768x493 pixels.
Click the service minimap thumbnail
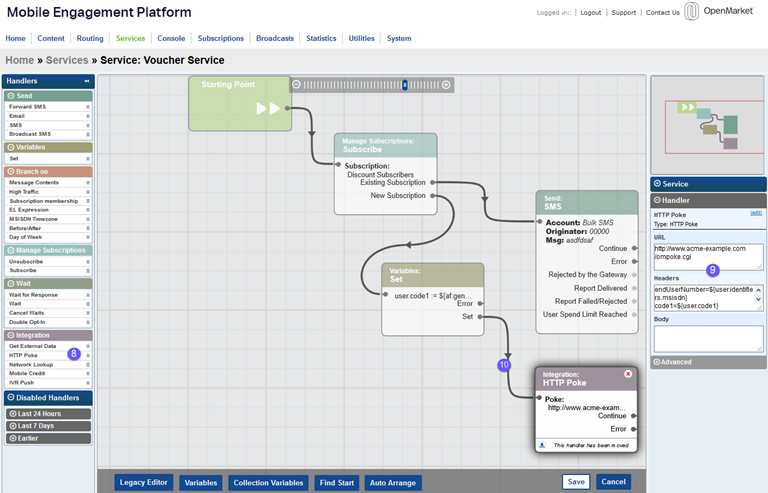tap(707, 124)
